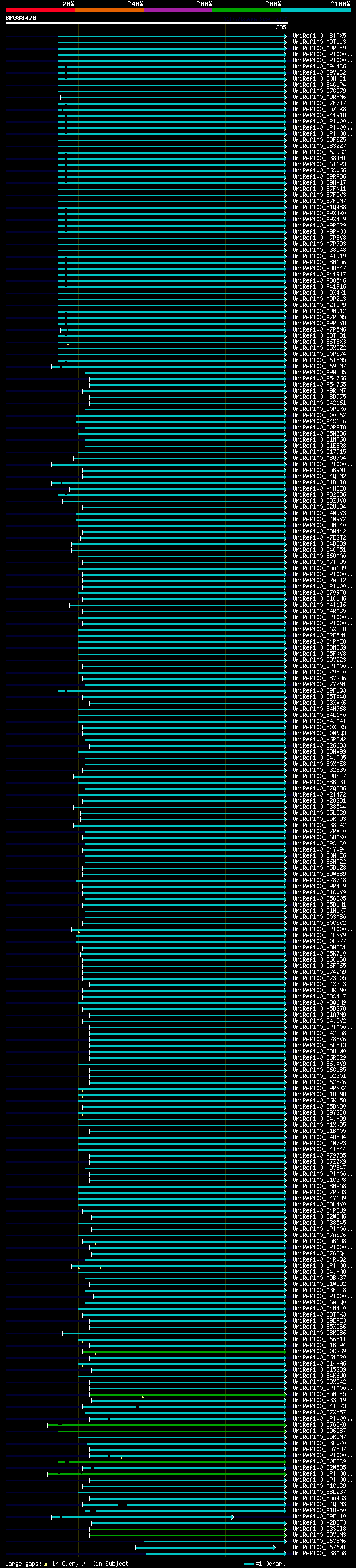Select label UniRef100_Q9FSZ5

(x=319, y=140)
